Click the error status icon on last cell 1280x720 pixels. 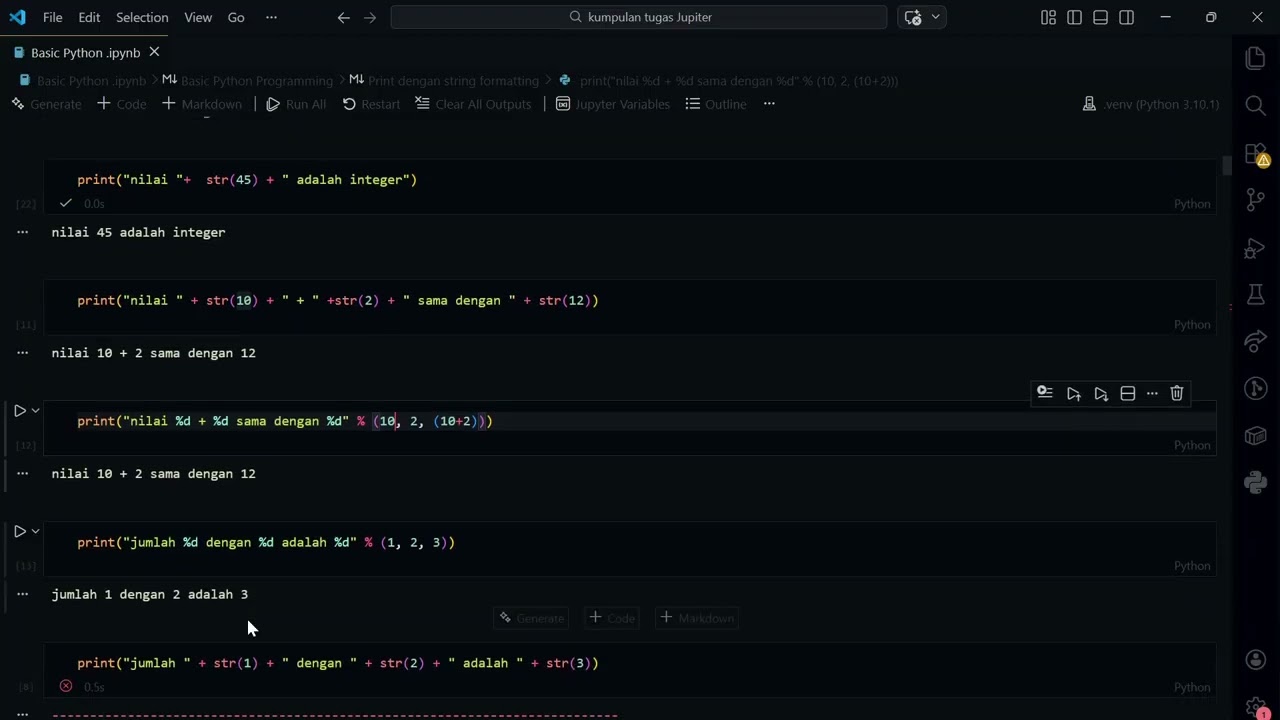coord(66,686)
